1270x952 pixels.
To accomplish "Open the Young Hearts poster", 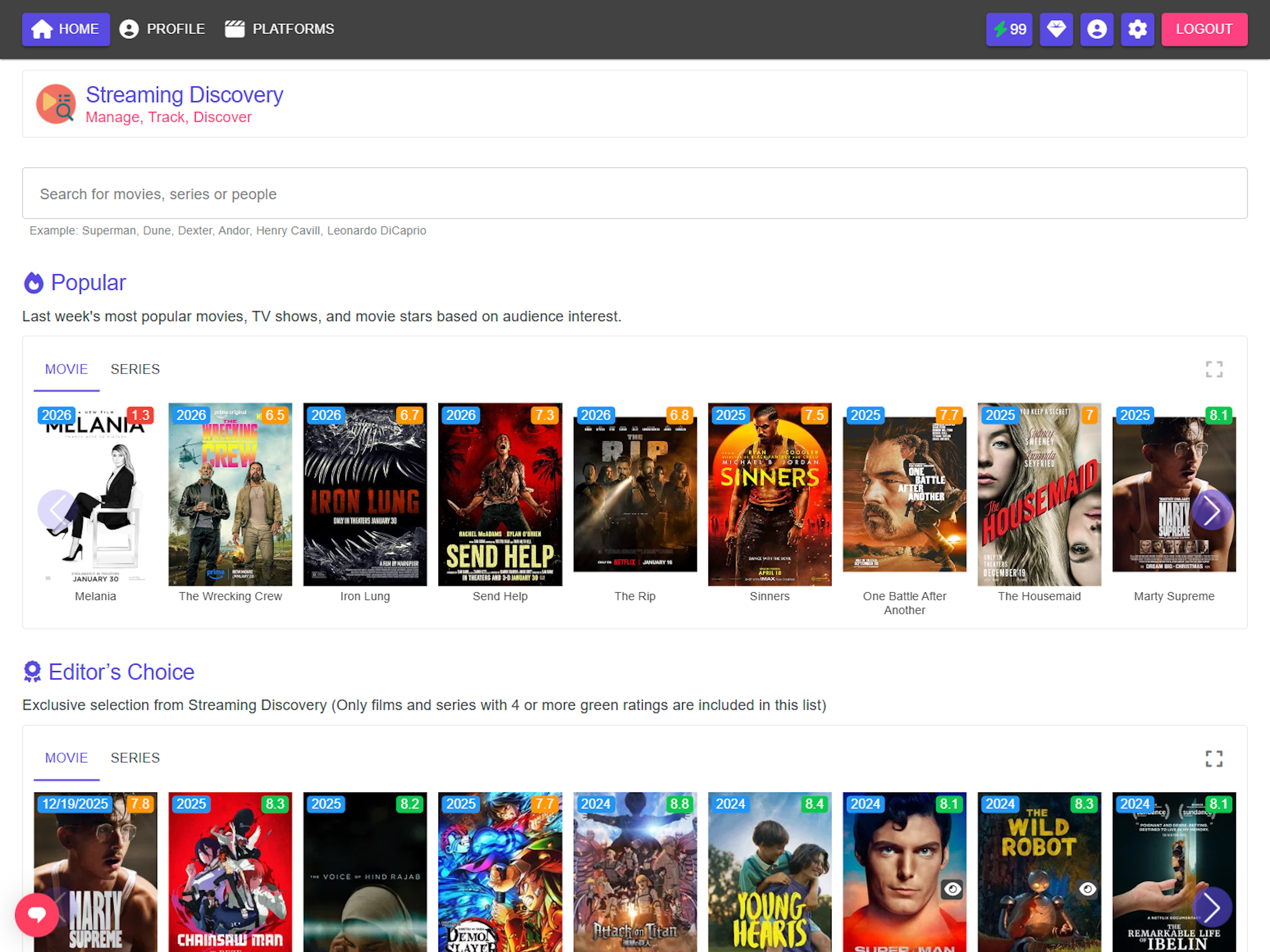I will (769, 872).
